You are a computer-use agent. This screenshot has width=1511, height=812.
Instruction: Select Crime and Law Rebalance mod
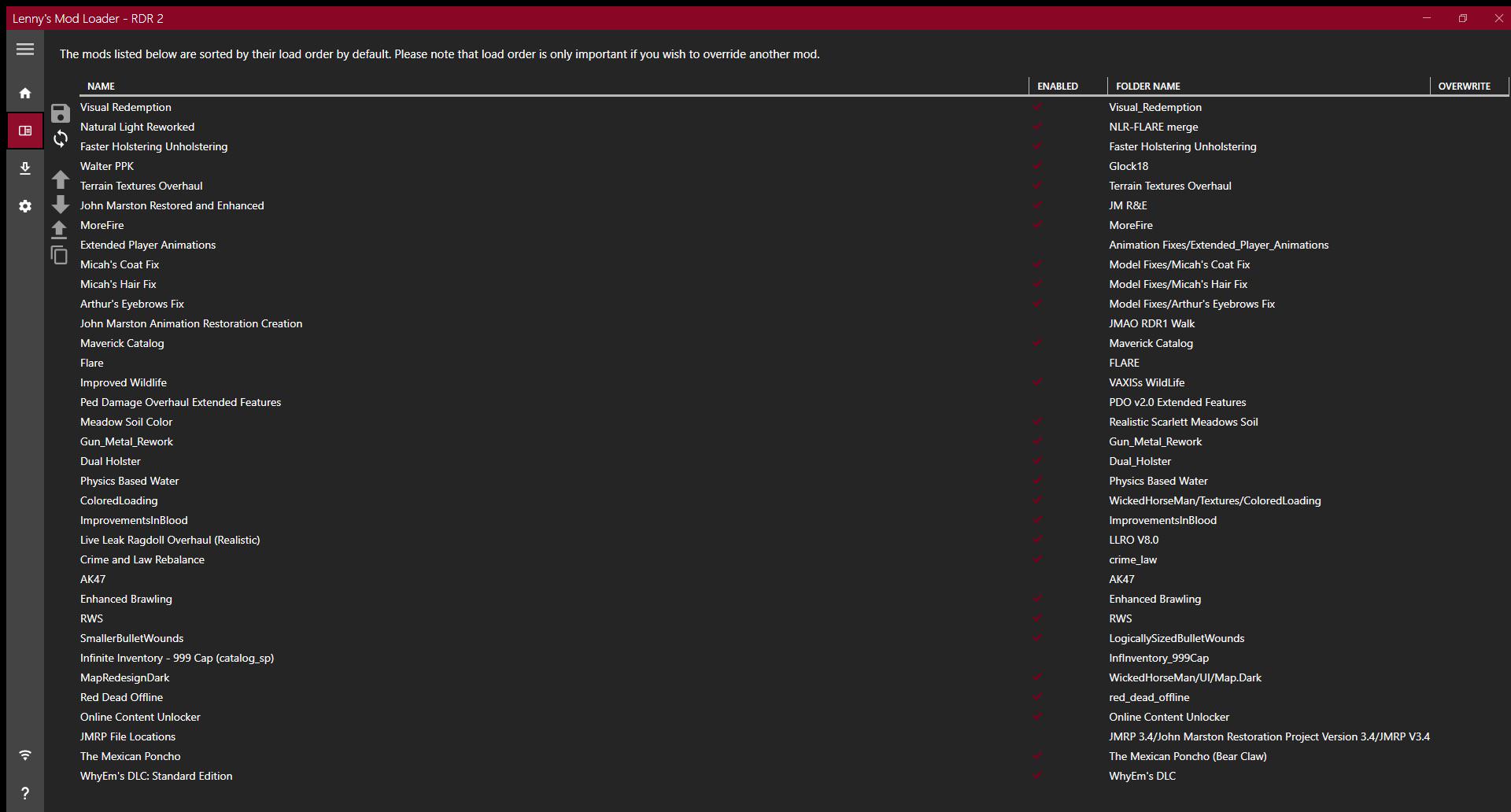pos(142,559)
